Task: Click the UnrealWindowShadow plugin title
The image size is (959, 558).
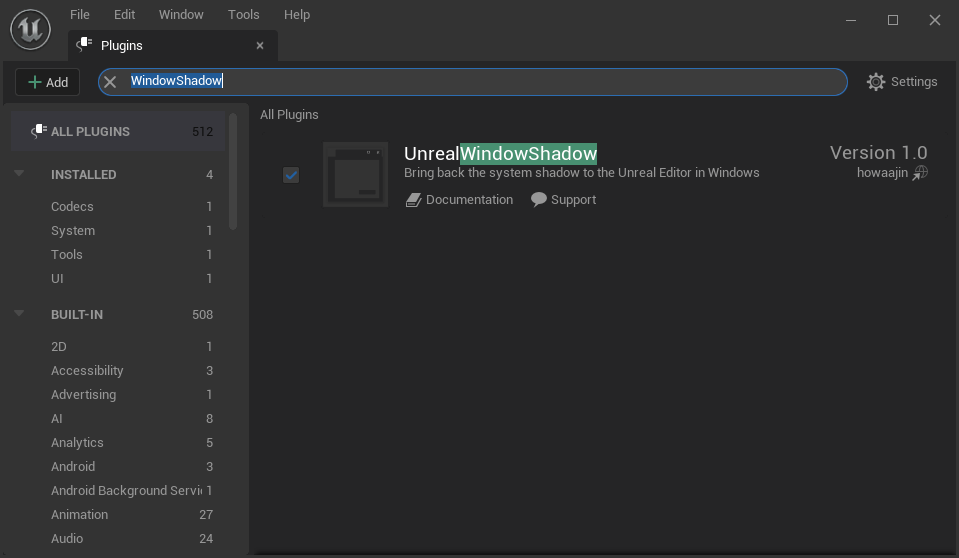Action: (500, 153)
